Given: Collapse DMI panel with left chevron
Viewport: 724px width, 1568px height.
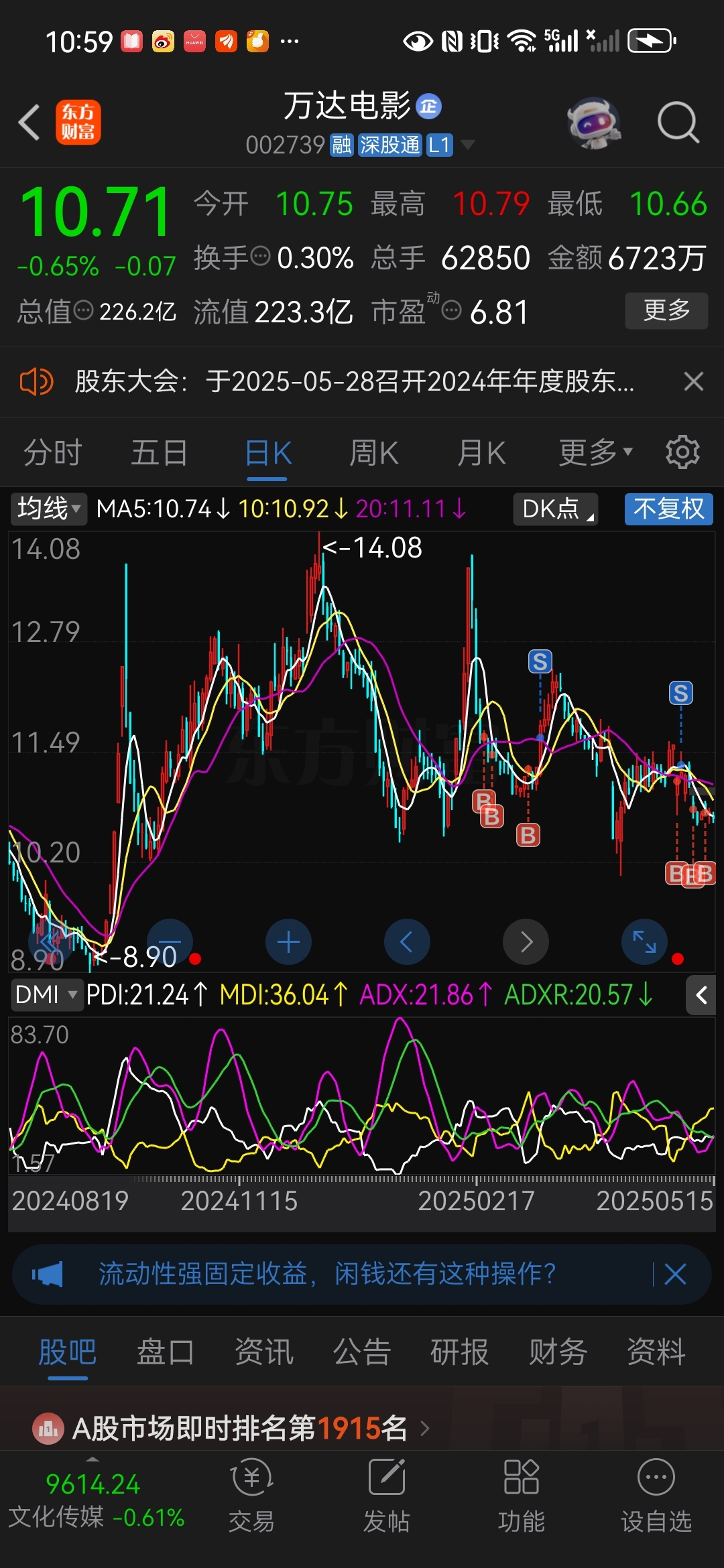Looking at the screenshot, I should (x=701, y=995).
